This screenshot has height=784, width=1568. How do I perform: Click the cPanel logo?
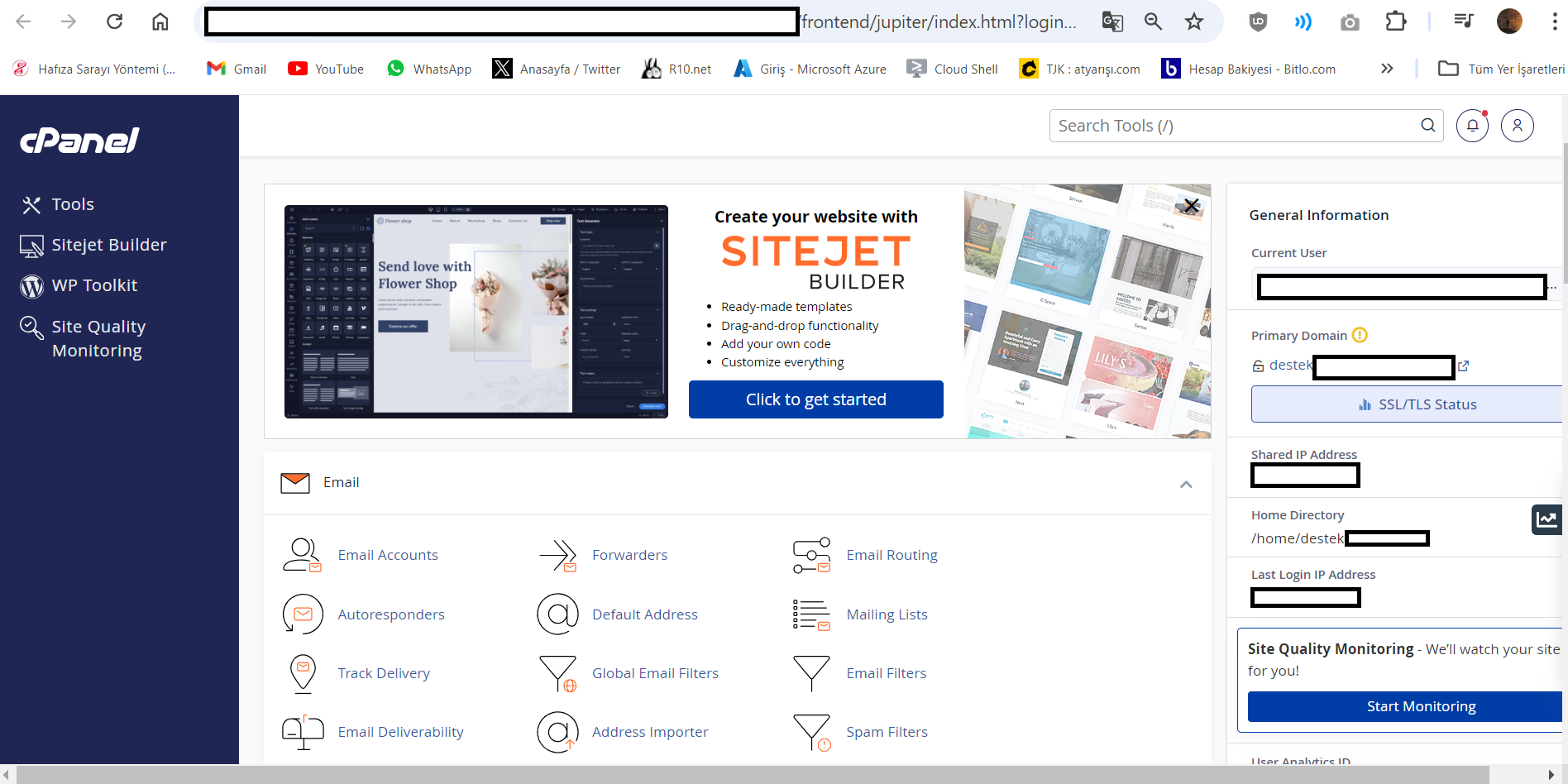[x=80, y=141]
